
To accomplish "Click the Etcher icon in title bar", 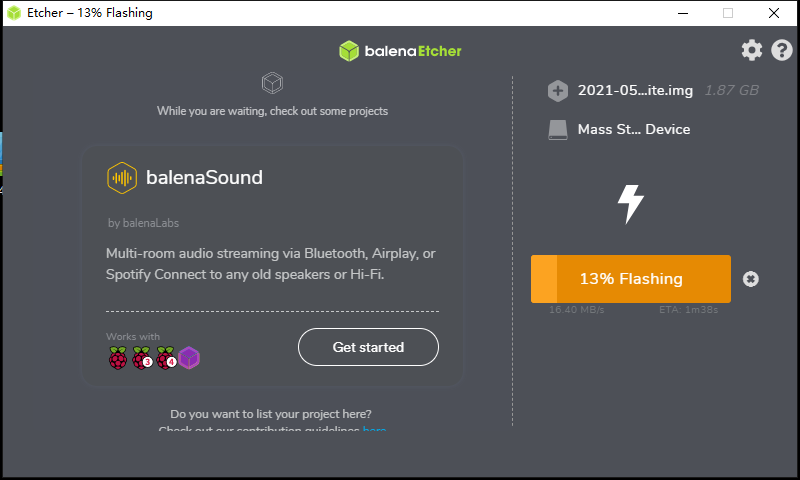I will pos(14,13).
